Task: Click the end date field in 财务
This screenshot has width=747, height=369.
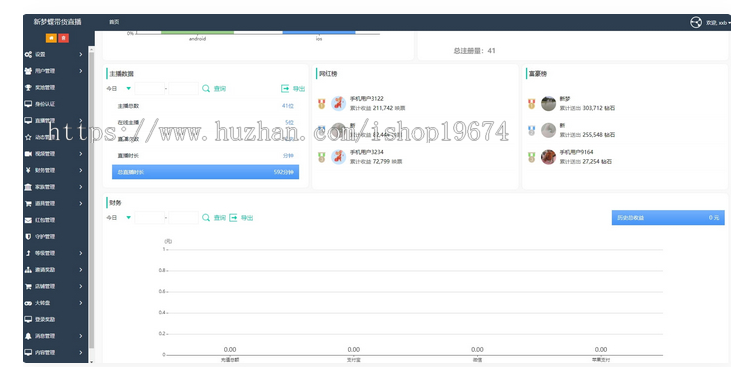Action: point(183,218)
